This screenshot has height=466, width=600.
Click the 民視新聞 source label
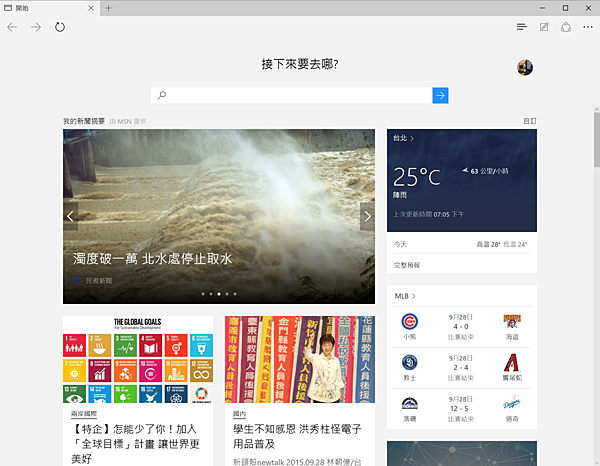[99, 281]
